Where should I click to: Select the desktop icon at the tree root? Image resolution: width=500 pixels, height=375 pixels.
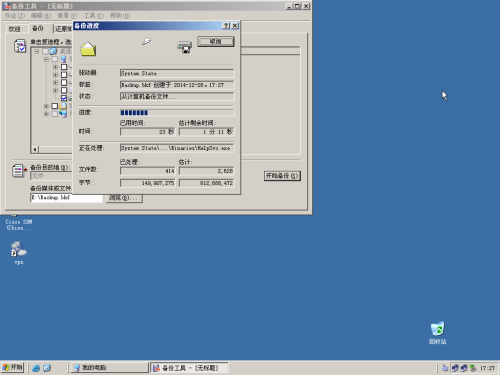(53, 51)
